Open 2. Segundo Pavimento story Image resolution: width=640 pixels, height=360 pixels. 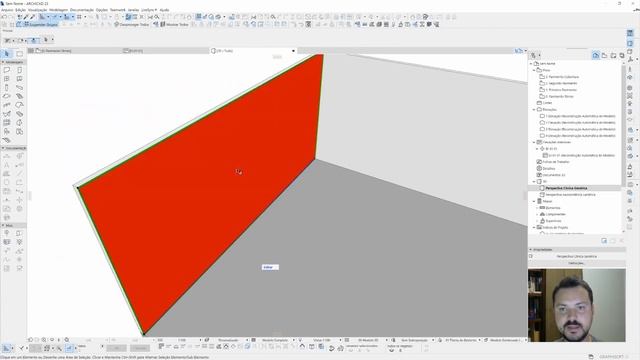(x=561, y=83)
